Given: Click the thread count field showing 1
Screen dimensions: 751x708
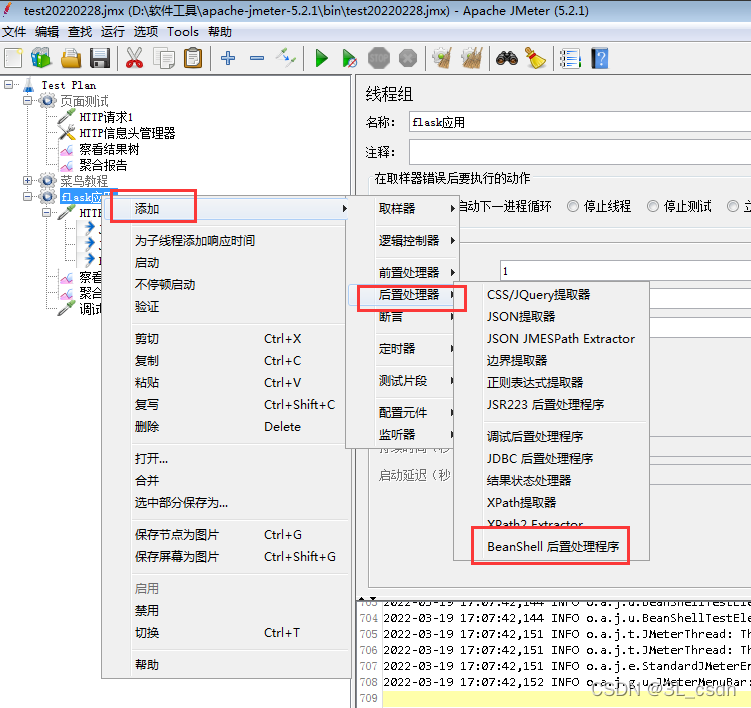Looking at the screenshot, I should click(x=626, y=271).
